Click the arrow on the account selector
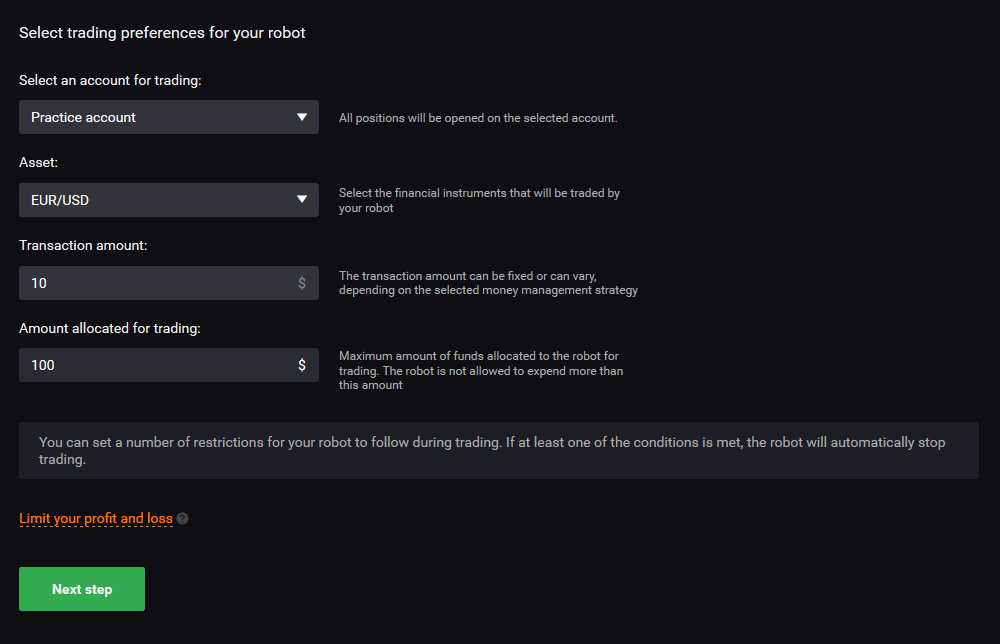 coord(302,117)
